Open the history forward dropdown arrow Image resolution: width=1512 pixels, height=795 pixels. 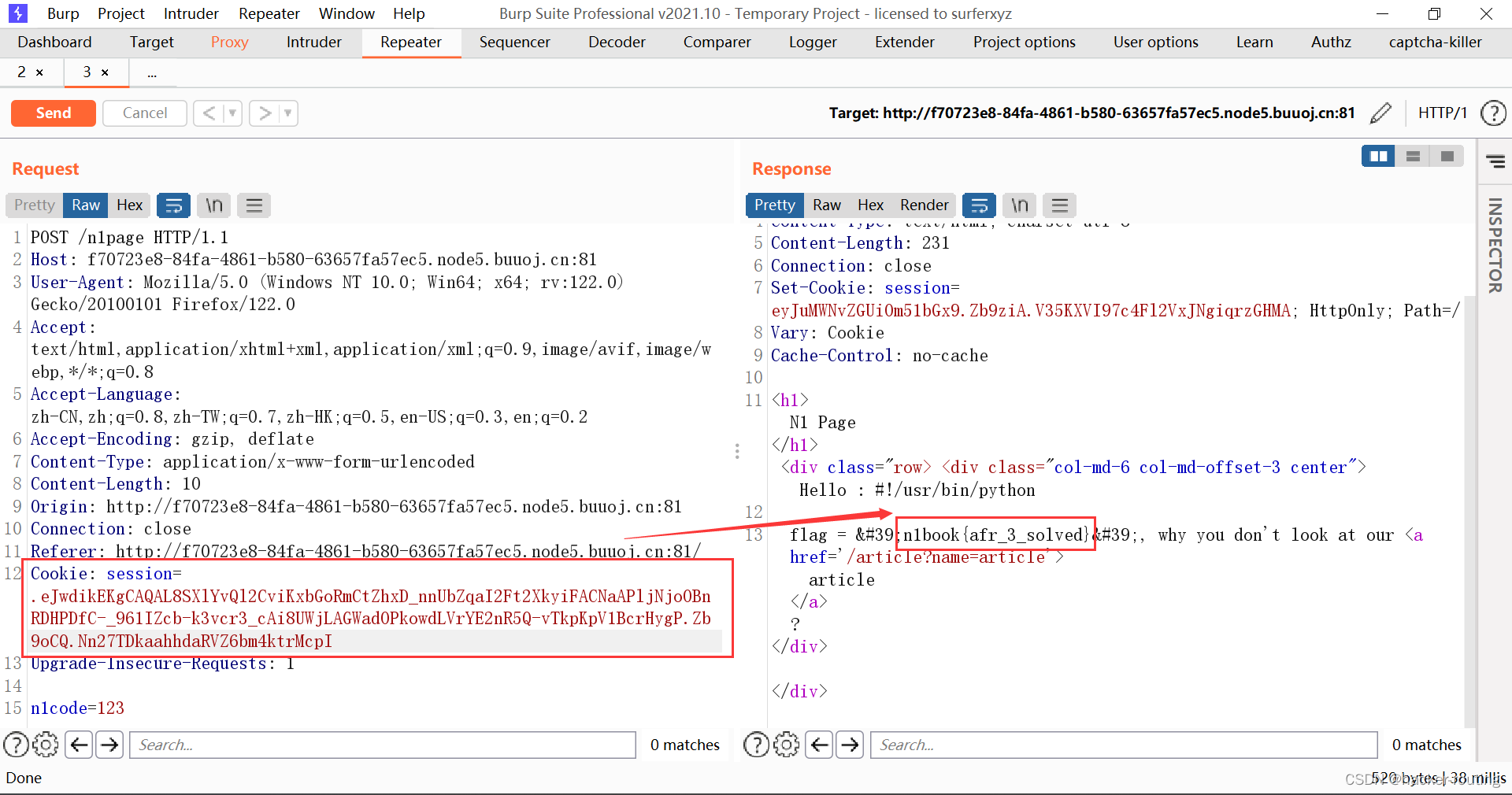pos(289,113)
